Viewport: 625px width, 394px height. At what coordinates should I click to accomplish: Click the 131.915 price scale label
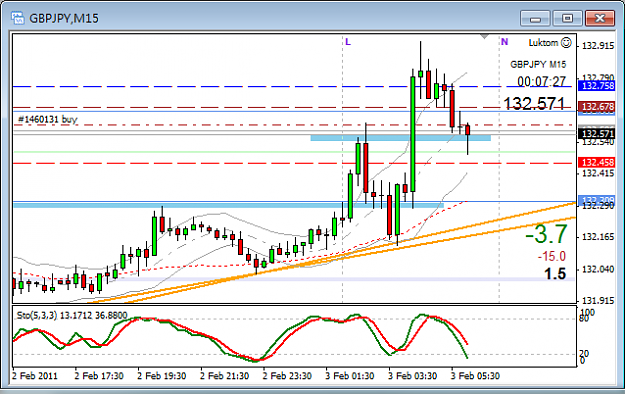coord(598,301)
